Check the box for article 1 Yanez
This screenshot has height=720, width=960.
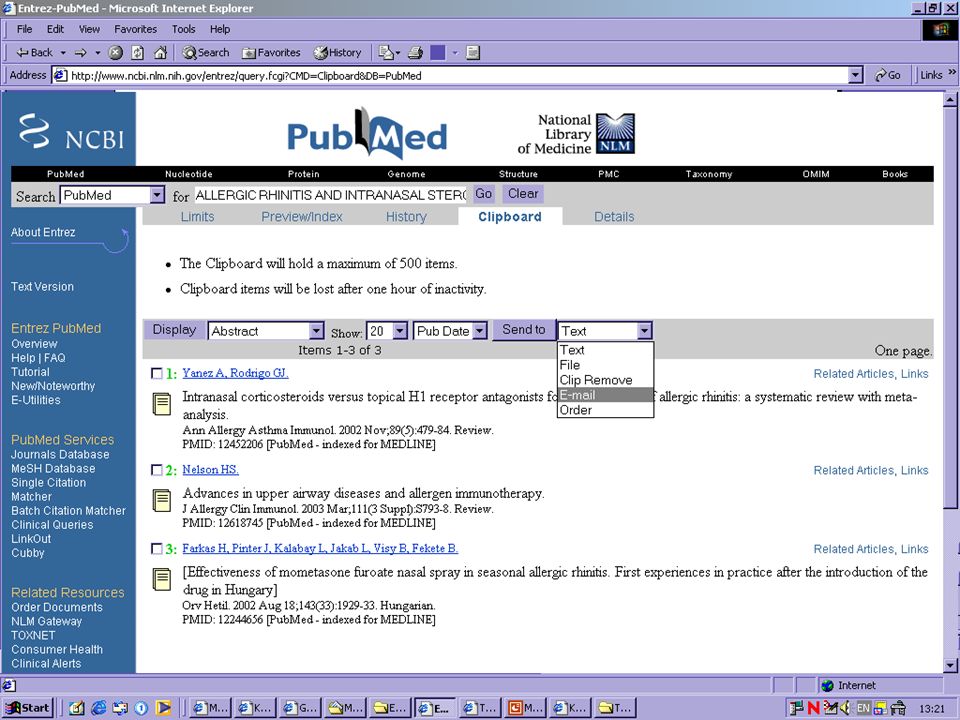tap(157, 373)
